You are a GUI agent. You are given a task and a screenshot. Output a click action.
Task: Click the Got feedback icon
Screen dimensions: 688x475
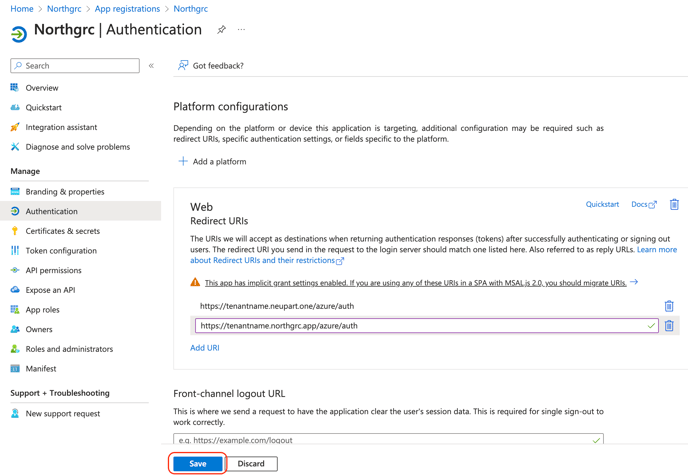(183, 66)
